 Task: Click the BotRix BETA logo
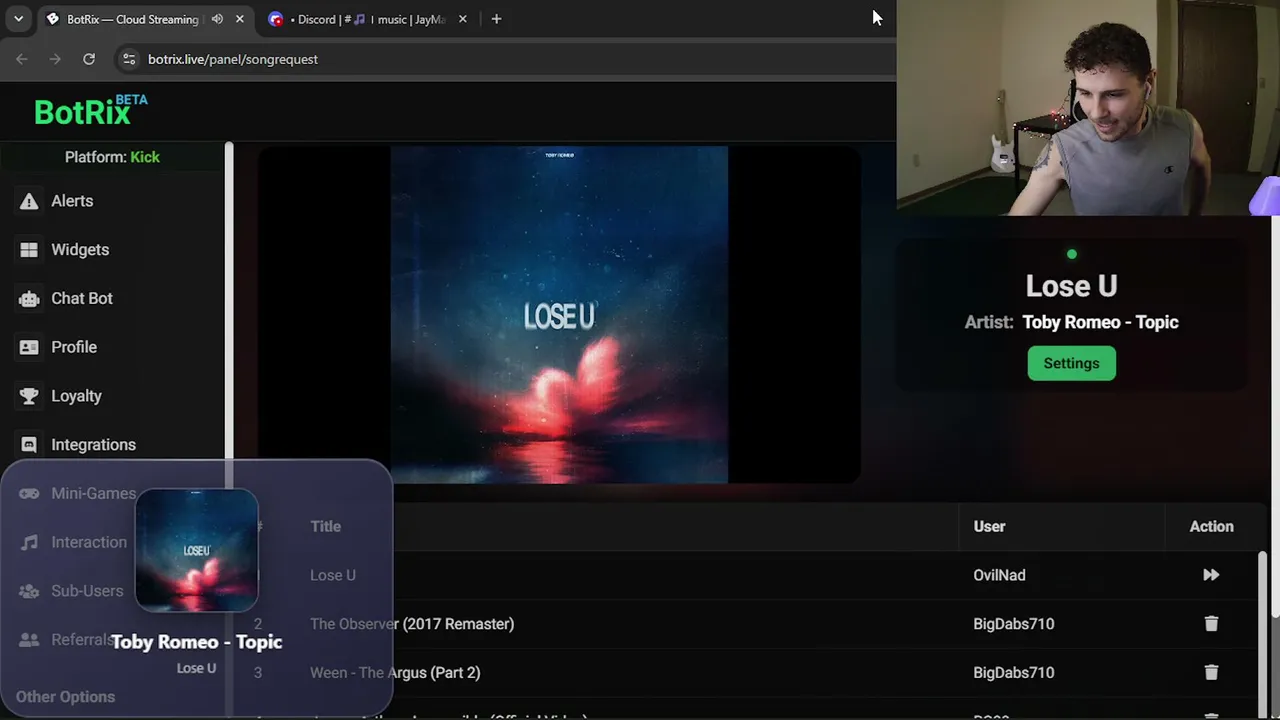click(x=91, y=110)
